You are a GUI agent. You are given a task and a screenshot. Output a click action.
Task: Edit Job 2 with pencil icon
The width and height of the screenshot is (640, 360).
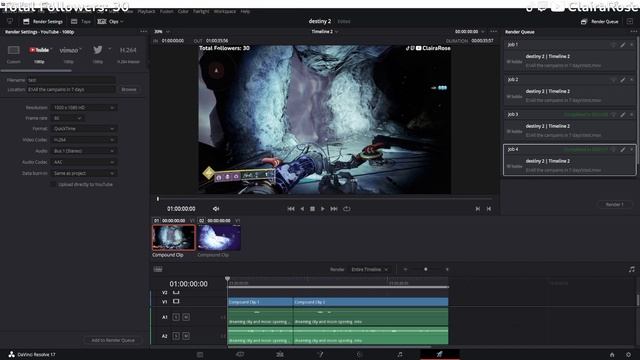[622, 80]
